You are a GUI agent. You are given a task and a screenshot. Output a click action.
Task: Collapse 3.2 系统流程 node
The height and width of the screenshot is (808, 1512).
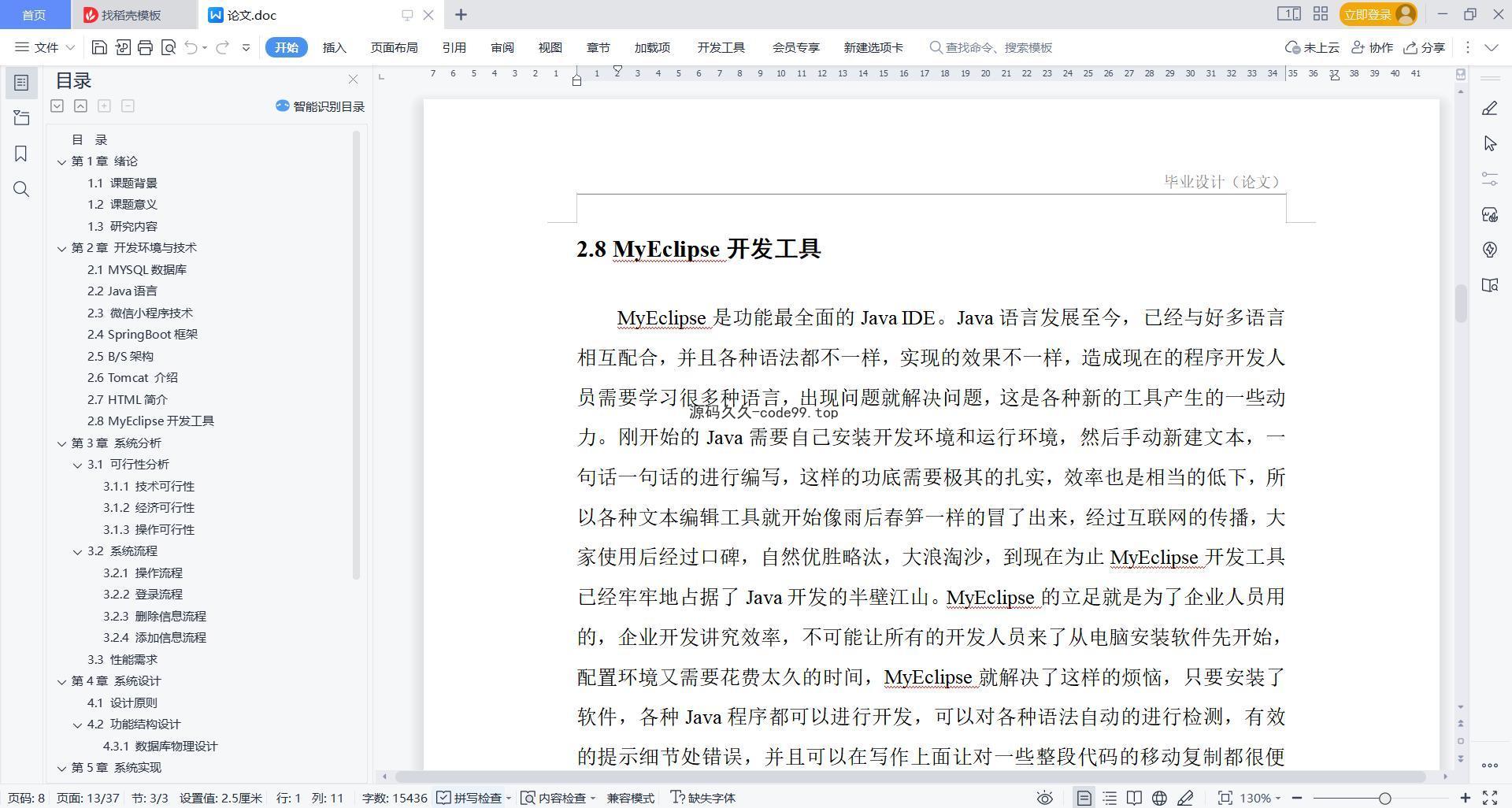(77, 551)
